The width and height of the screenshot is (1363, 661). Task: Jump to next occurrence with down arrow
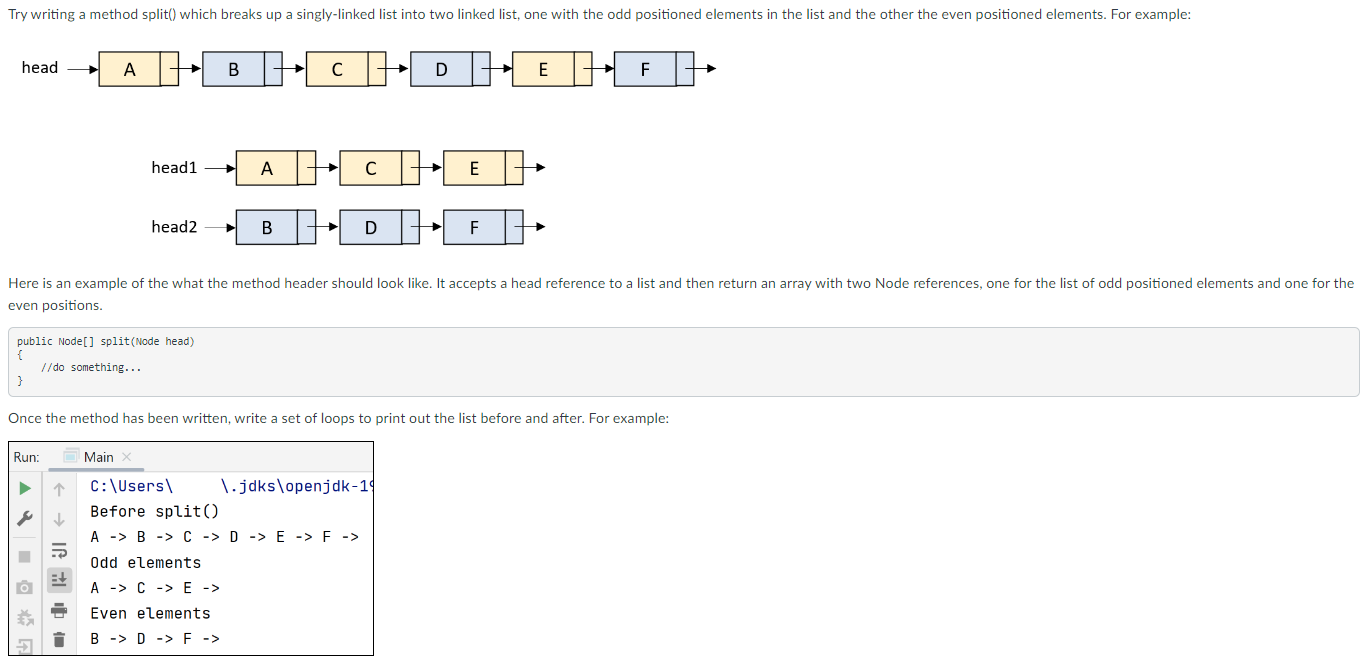pos(59,519)
